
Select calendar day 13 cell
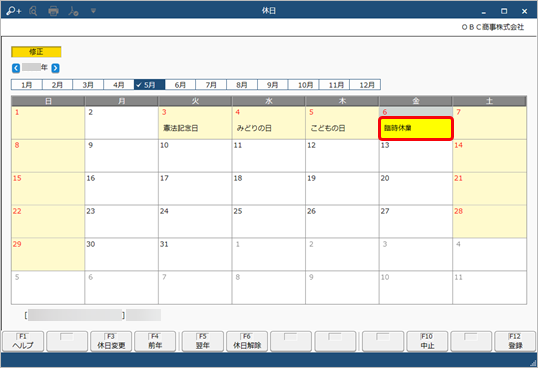tap(416, 156)
